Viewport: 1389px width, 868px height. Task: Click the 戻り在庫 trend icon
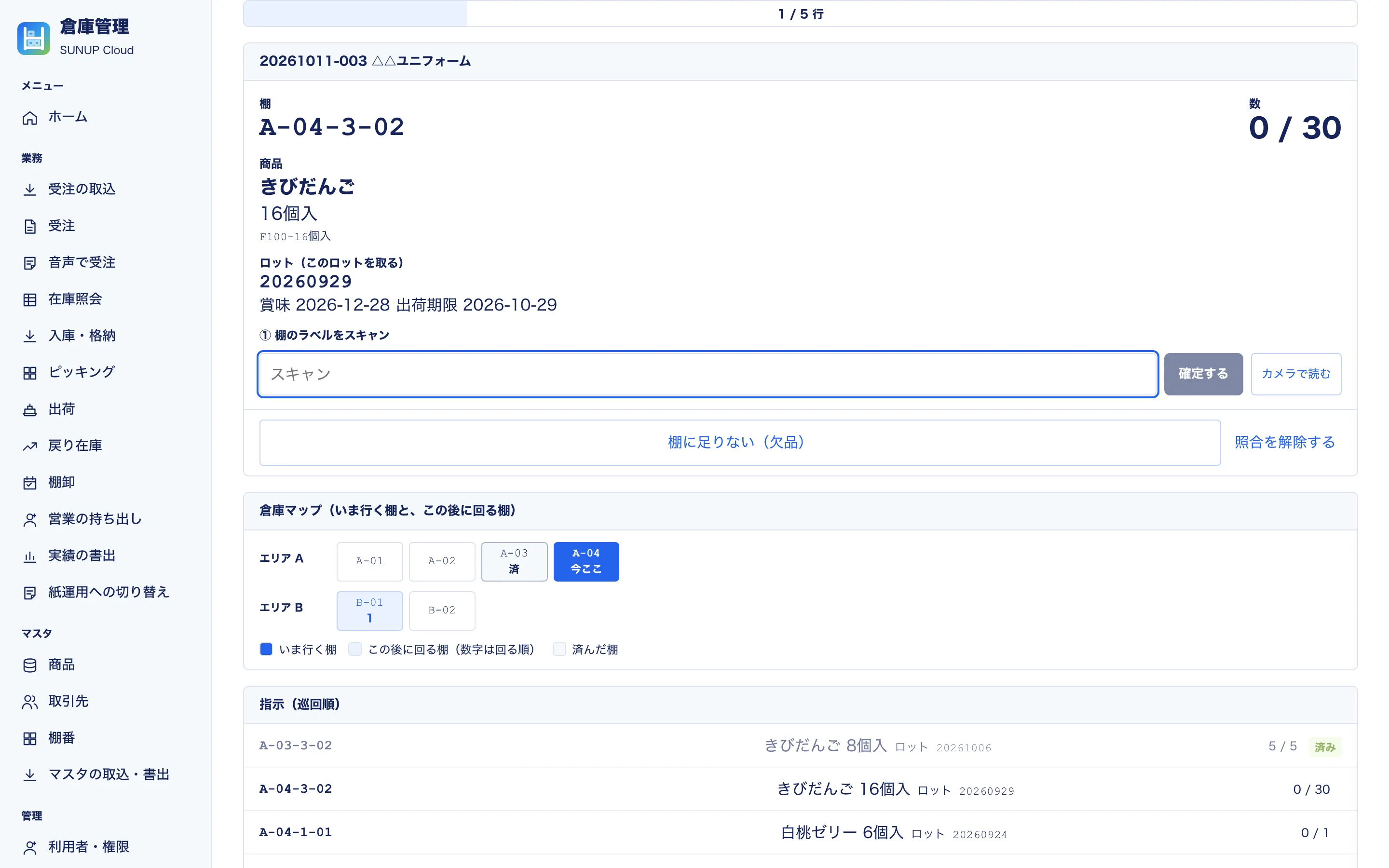30,446
